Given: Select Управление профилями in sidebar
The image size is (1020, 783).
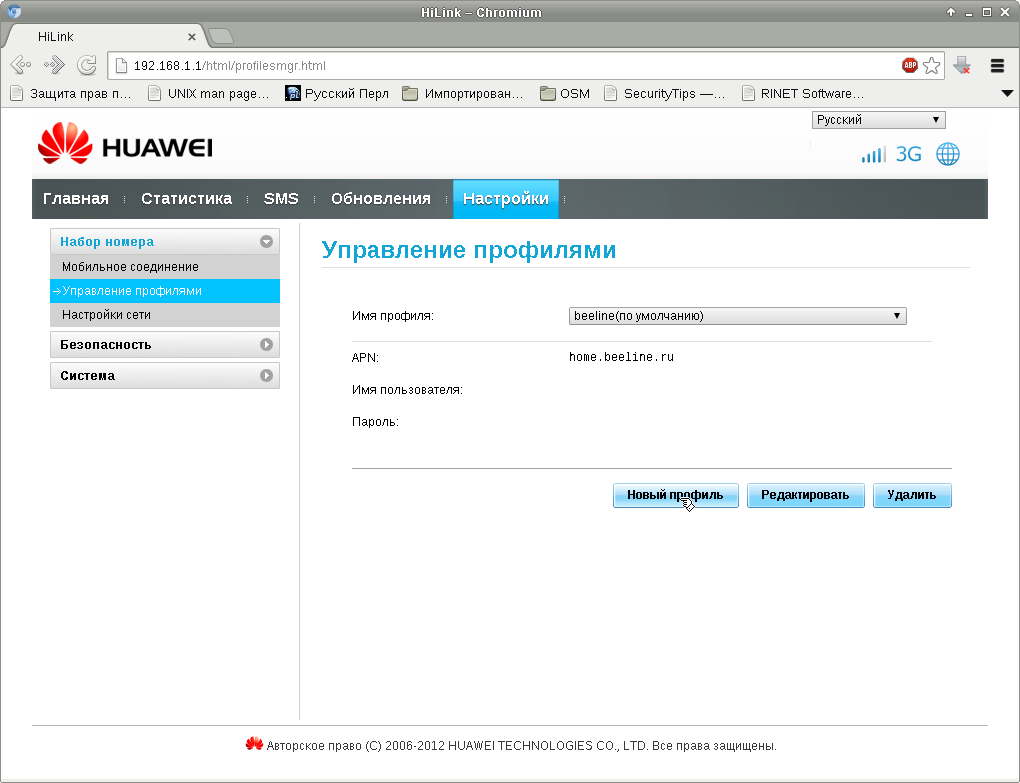Looking at the screenshot, I should pos(165,291).
